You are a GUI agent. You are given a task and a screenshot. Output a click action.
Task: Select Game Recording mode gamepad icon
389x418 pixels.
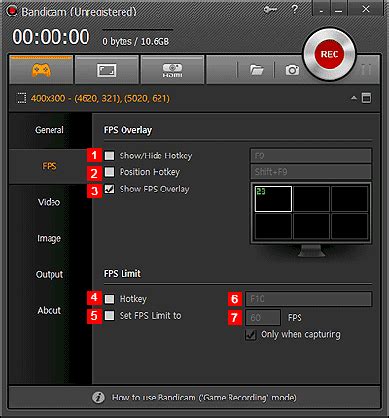pos(41,70)
